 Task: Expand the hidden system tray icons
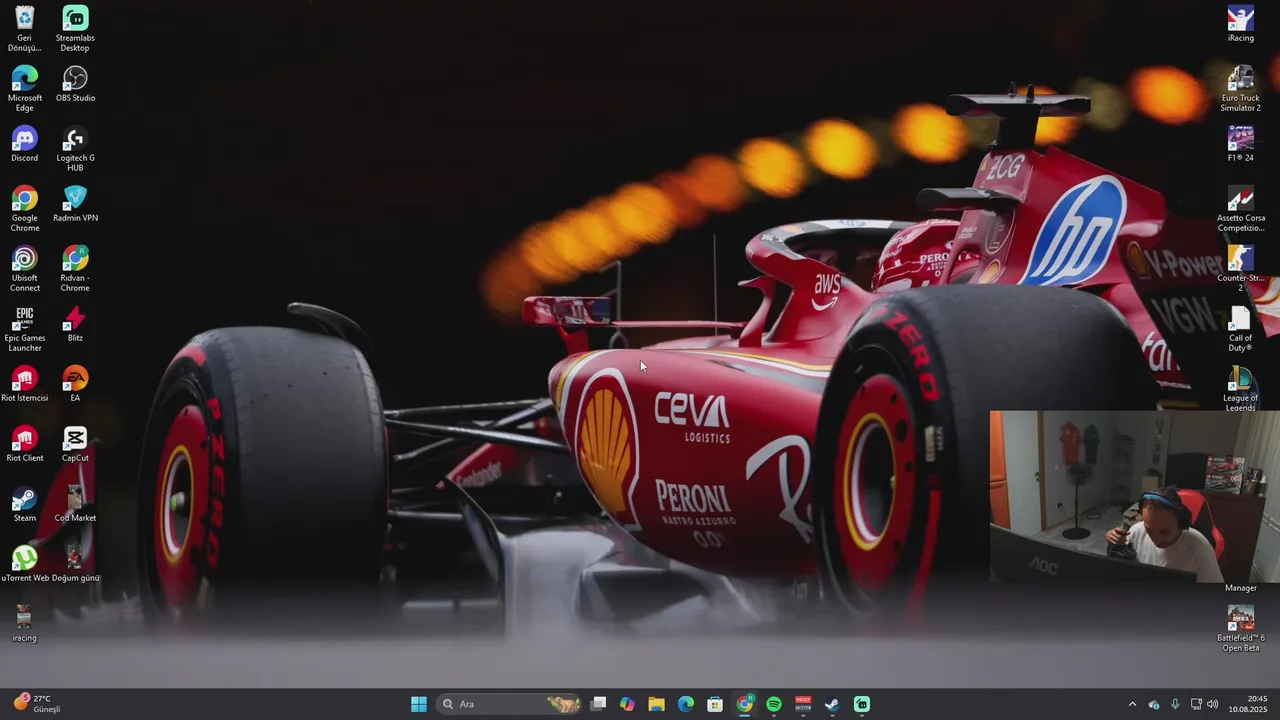coord(1132,704)
